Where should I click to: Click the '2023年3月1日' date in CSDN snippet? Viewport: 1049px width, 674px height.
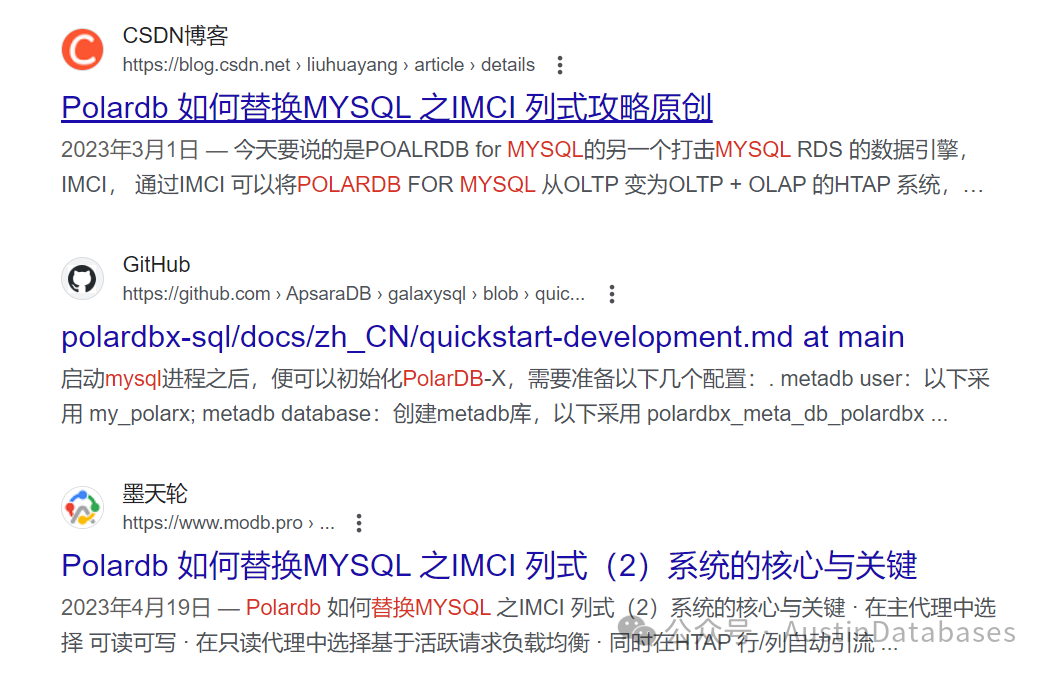(130, 149)
